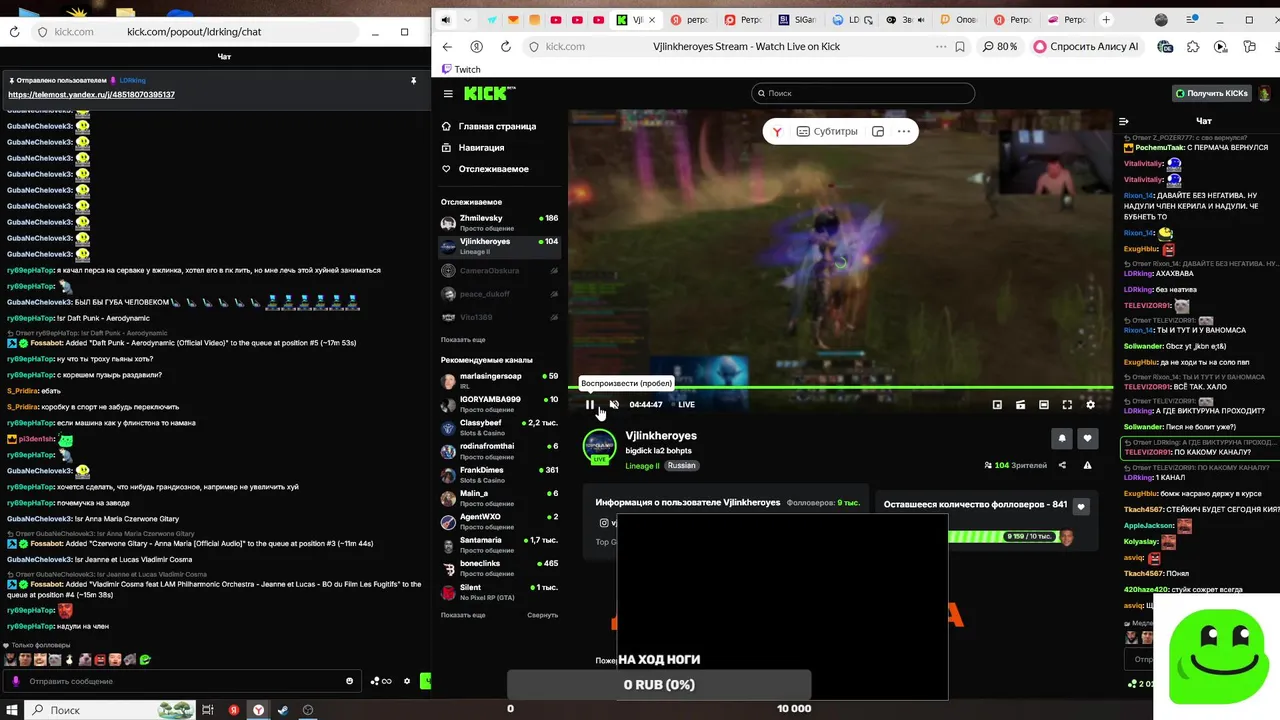Image resolution: width=1280 pixels, height=720 pixels.
Task: Open a new browser tab with plus
Action: point(1106,20)
